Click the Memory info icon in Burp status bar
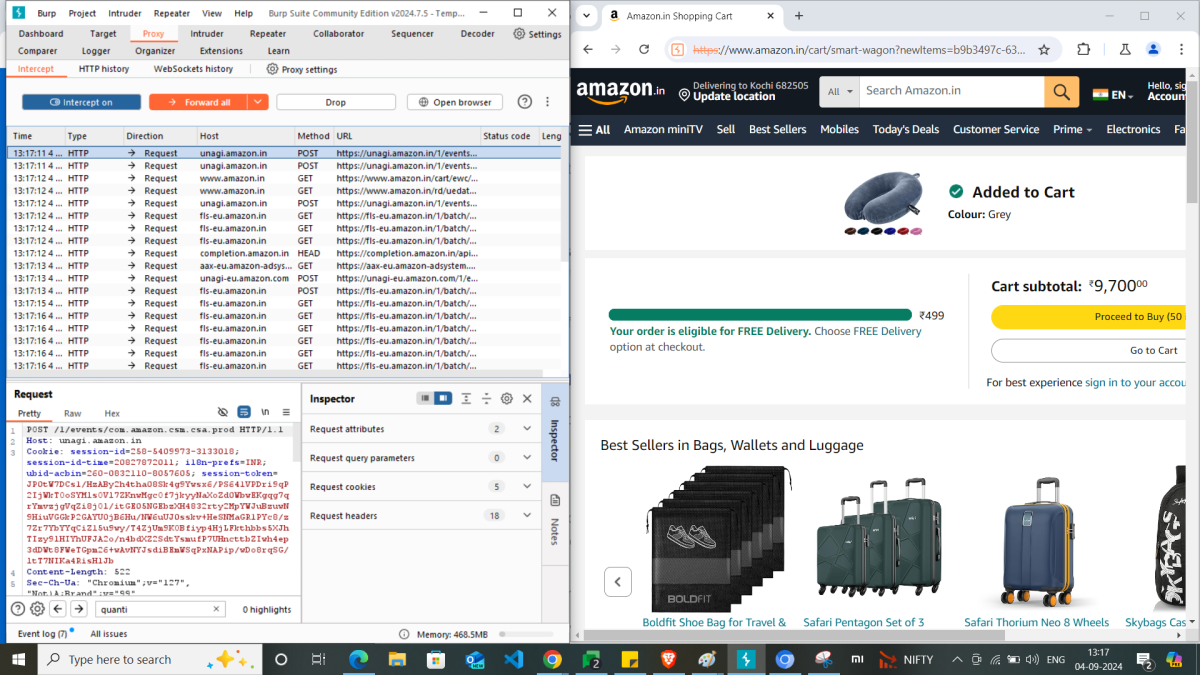The height and width of the screenshot is (675, 1200). [x=404, y=634]
